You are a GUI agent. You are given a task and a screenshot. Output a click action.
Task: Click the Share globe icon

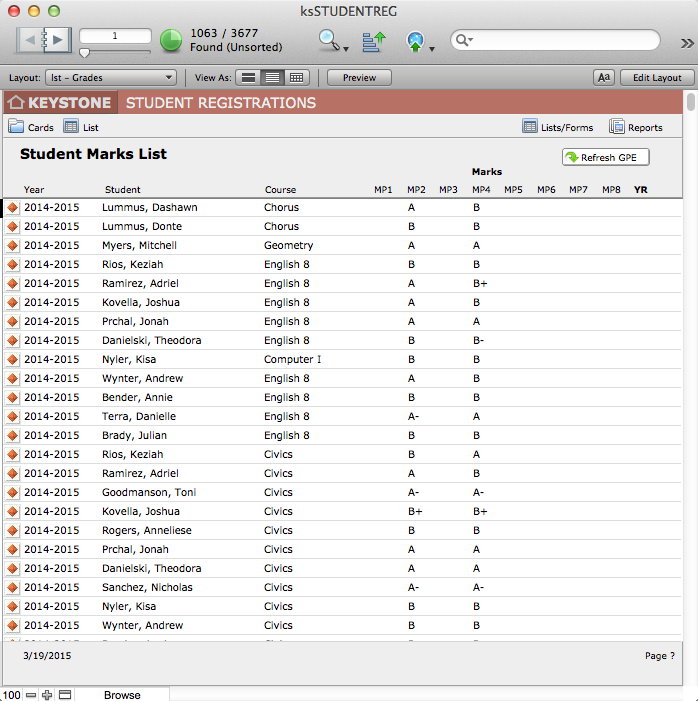pyautogui.click(x=415, y=41)
